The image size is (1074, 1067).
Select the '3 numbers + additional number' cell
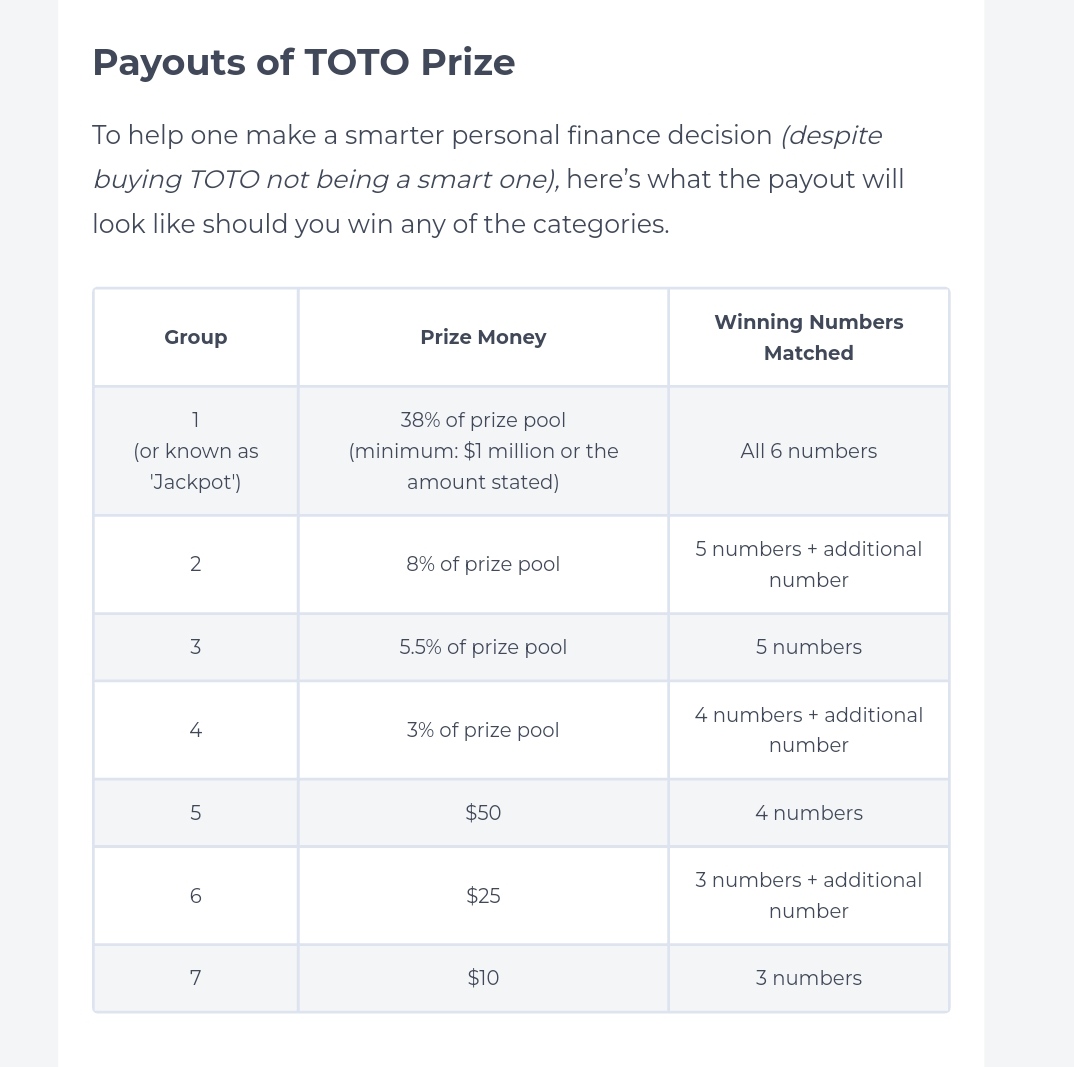808,896
